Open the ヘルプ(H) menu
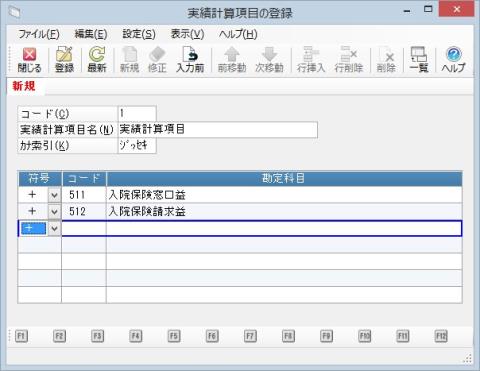480x371 pixels. point(238,34)
